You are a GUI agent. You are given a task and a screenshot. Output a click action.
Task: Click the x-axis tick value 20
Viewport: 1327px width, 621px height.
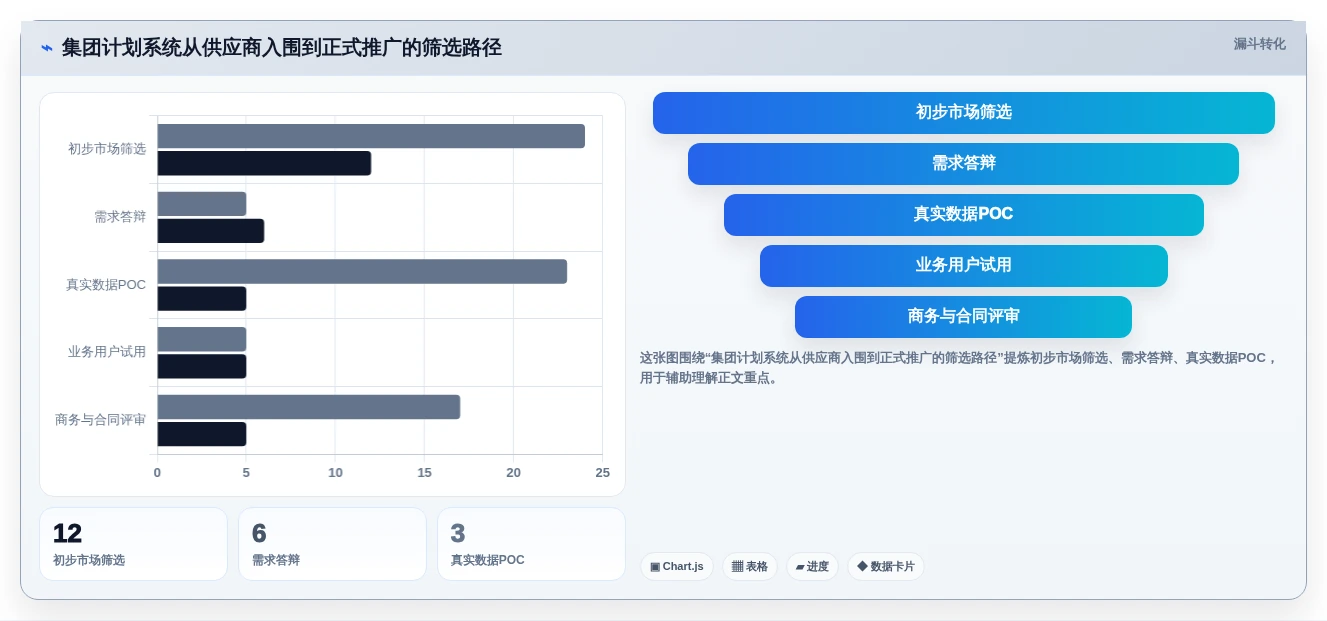click(513, 473)
